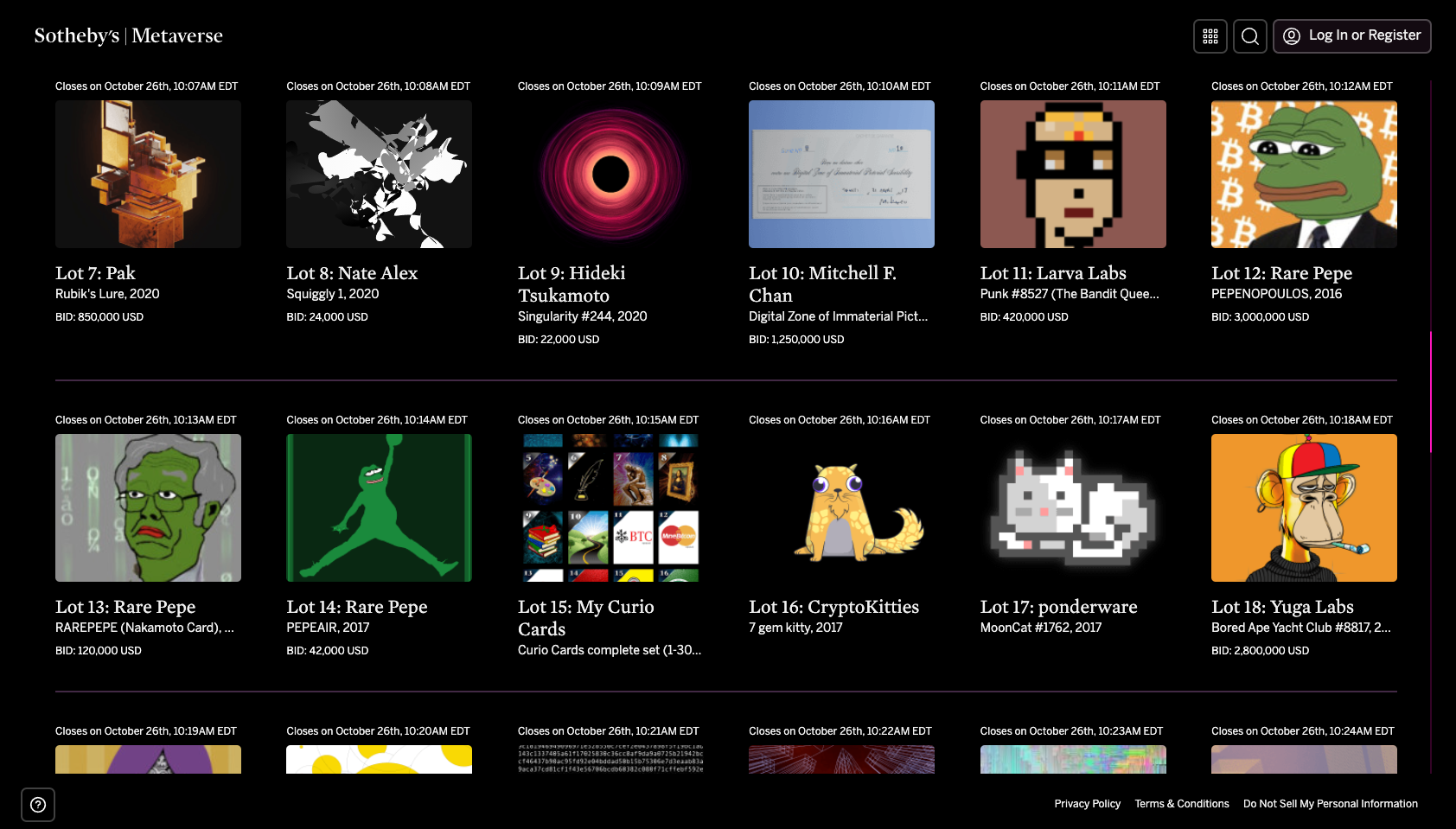Click 'PEPEAIR, 2017' subtitle

point(328,628)
